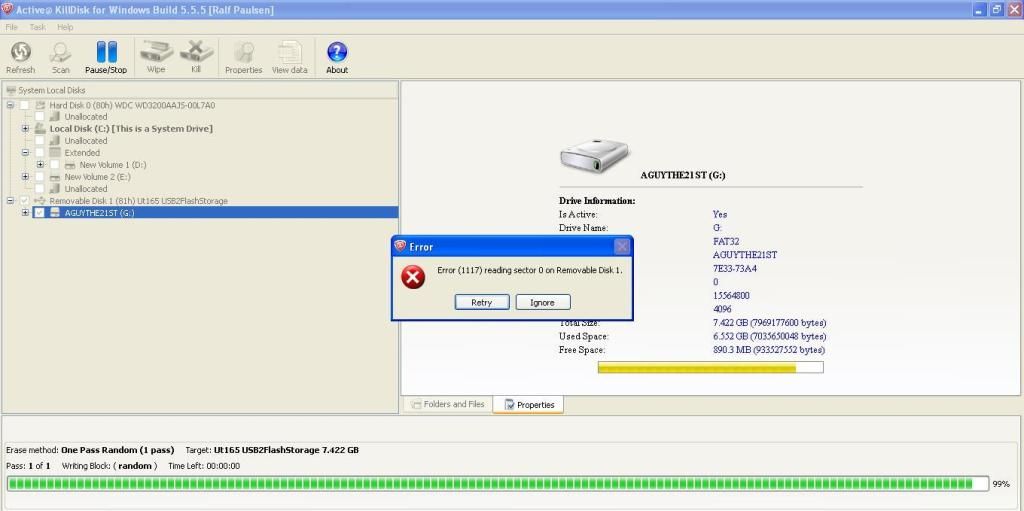Click the Scan magnifier icon
Image resolution: width=1024 pixels, height=511 pixels.
(61, 52)
